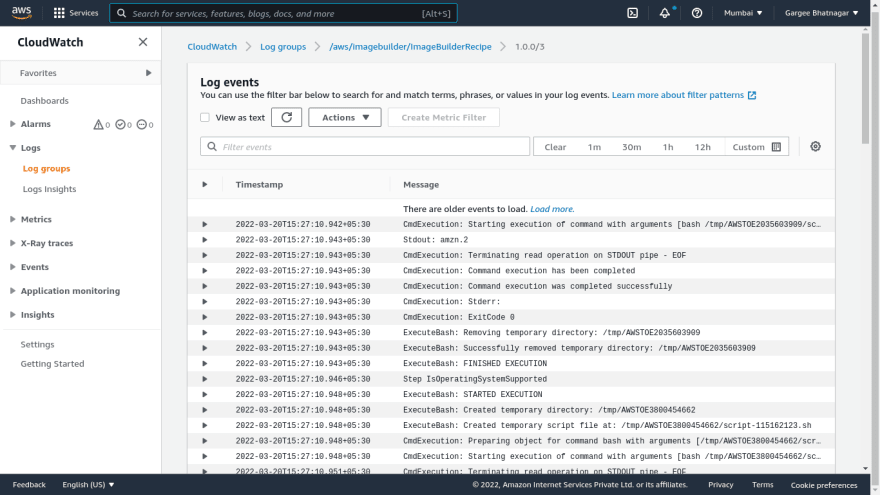Open Getting Started in the sidebar
Viewport: 880px width, 495px height.
(52, 364)
